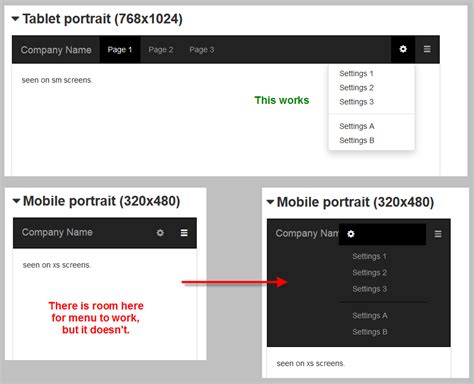Pick Settings 1 in mobile dark menu
Viewport: 474px width, 384px height.
[x=369, y=256]
